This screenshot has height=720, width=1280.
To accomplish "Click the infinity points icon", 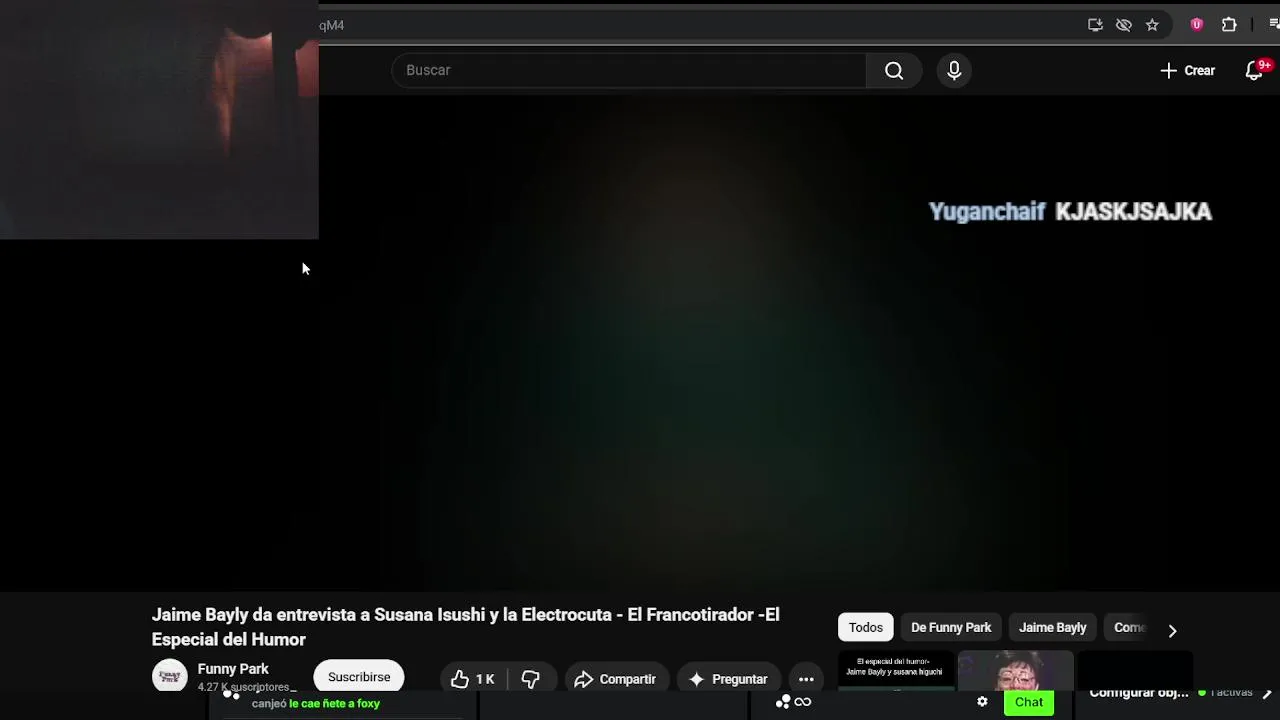I will click(x=802, y=702).
